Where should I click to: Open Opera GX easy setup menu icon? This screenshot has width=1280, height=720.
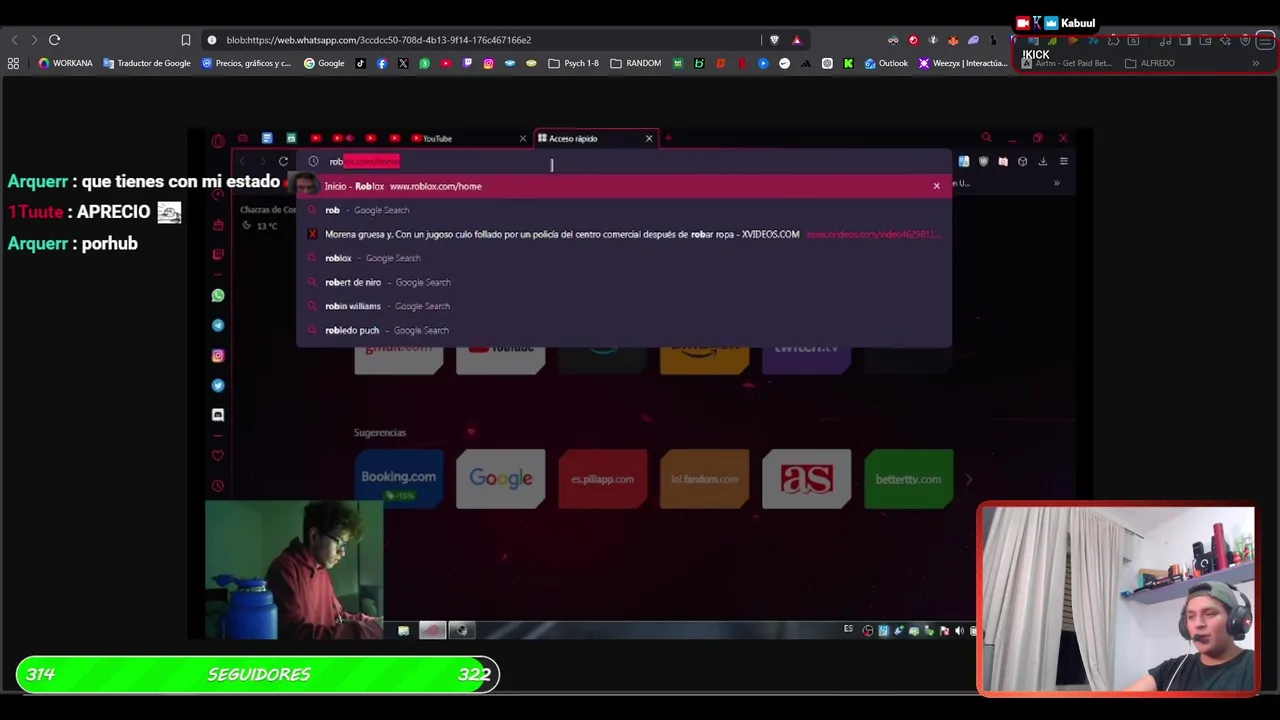click(x=1063, y=161)
